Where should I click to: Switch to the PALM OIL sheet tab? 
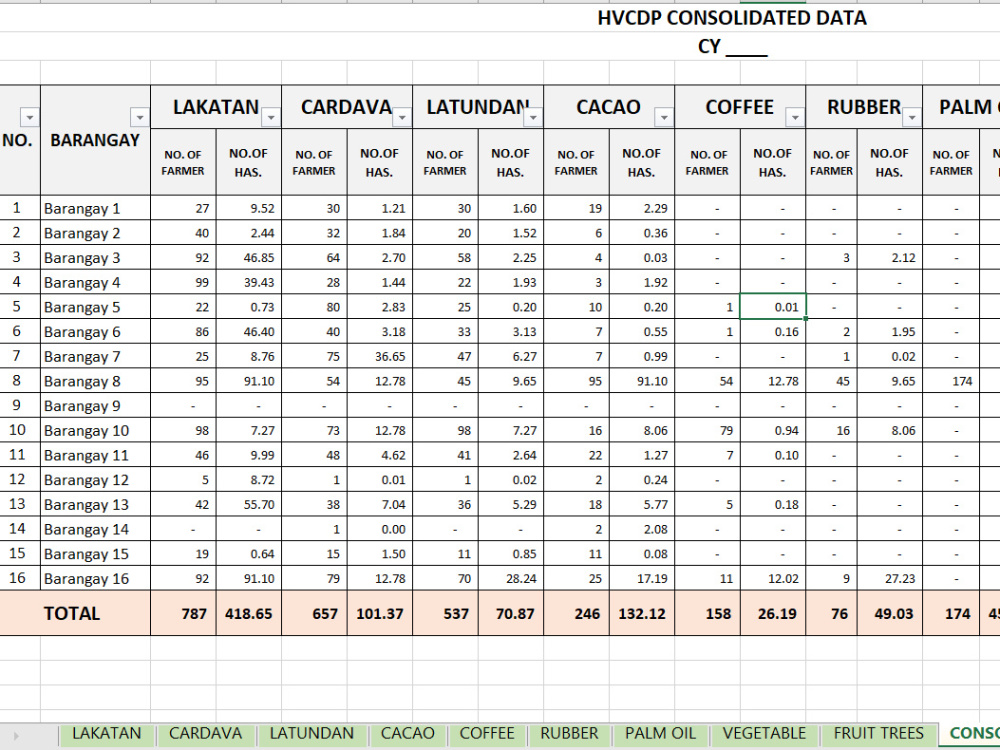pos(660,734)
